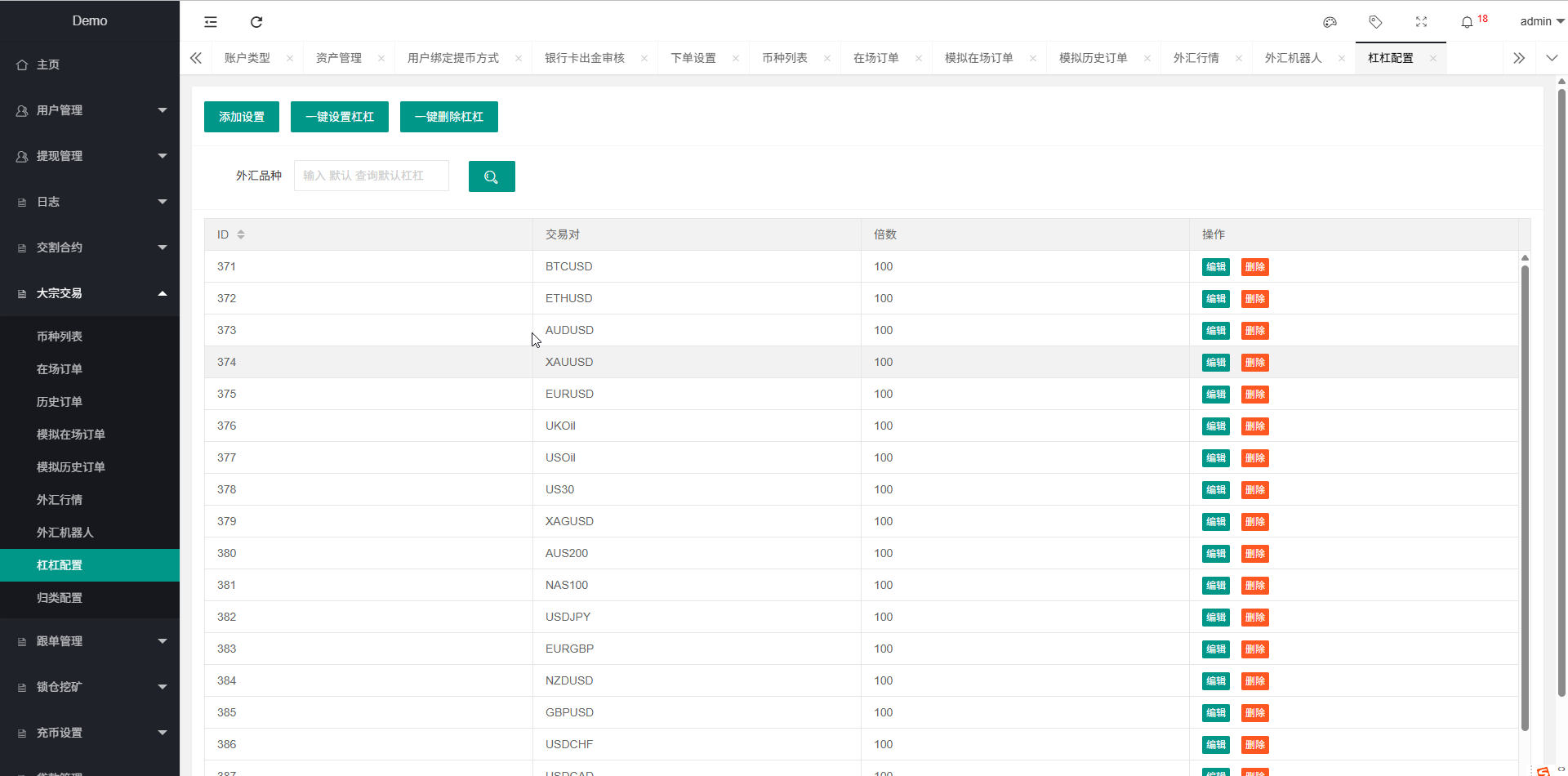The height and width of the screenshot is (776, 1568).
Task: Switch to the 币种列表 tab
Action: pos(784,58)
